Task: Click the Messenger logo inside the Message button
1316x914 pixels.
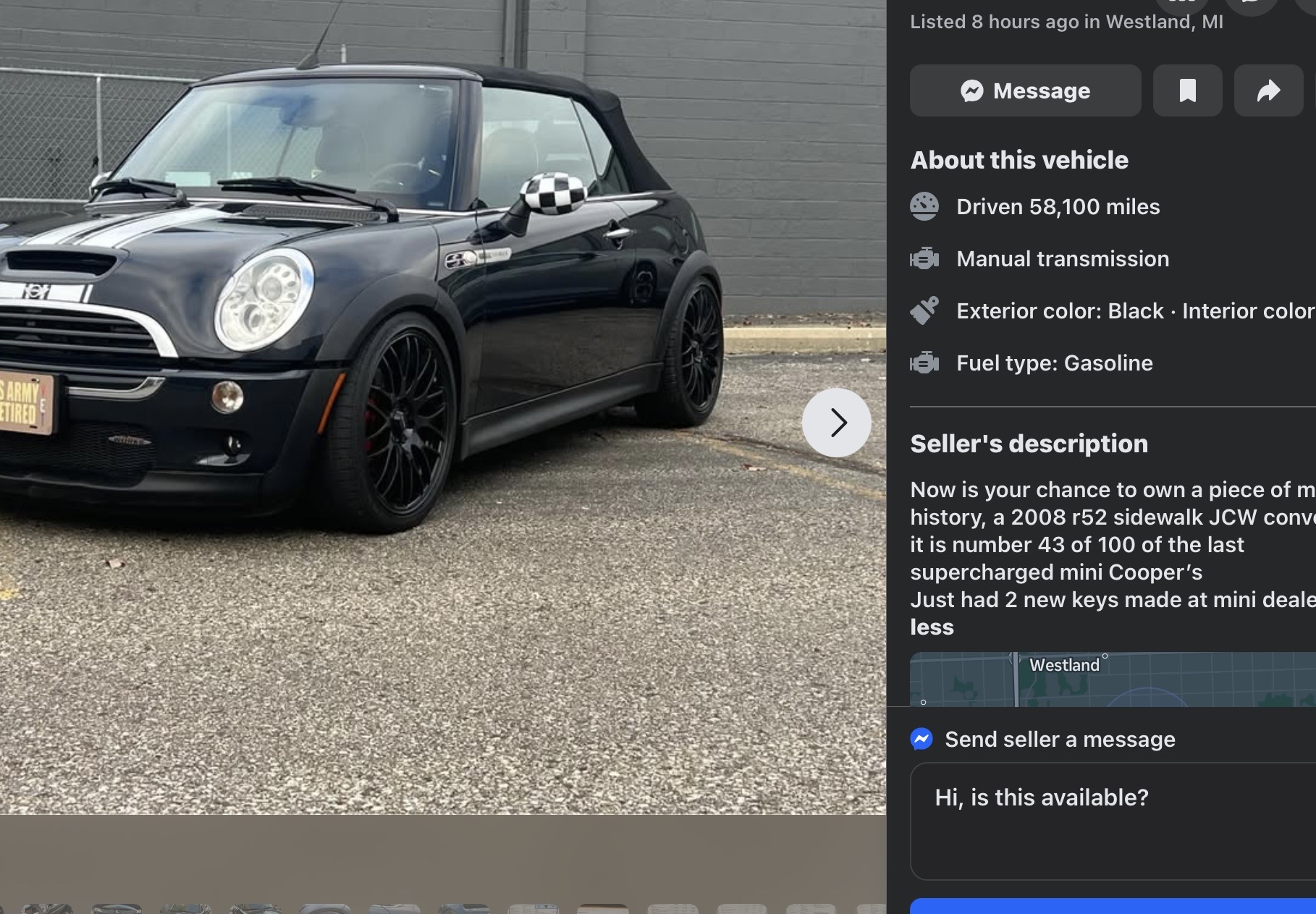Action: [x=972, y=90]
